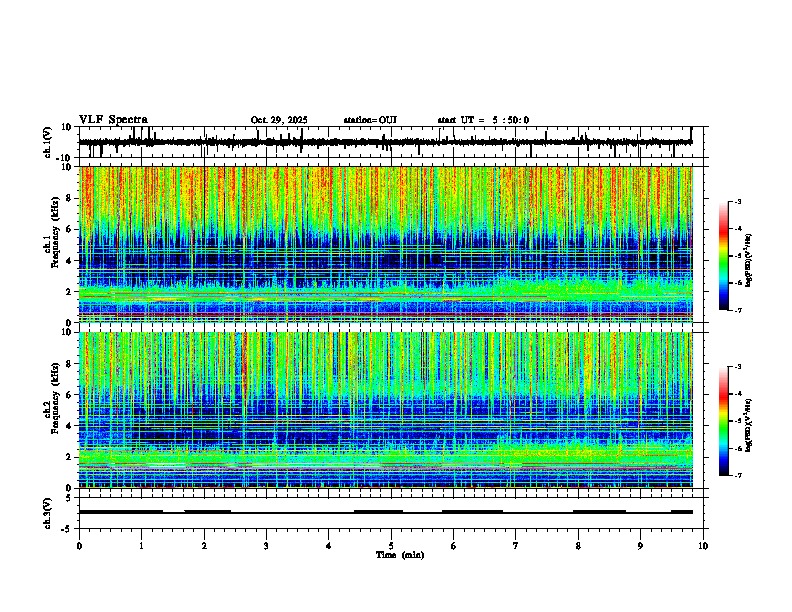Click the ch.2 'Frequency (kHz)' axis label
Screen dimensions: 792x612
(x=55, y=398)
